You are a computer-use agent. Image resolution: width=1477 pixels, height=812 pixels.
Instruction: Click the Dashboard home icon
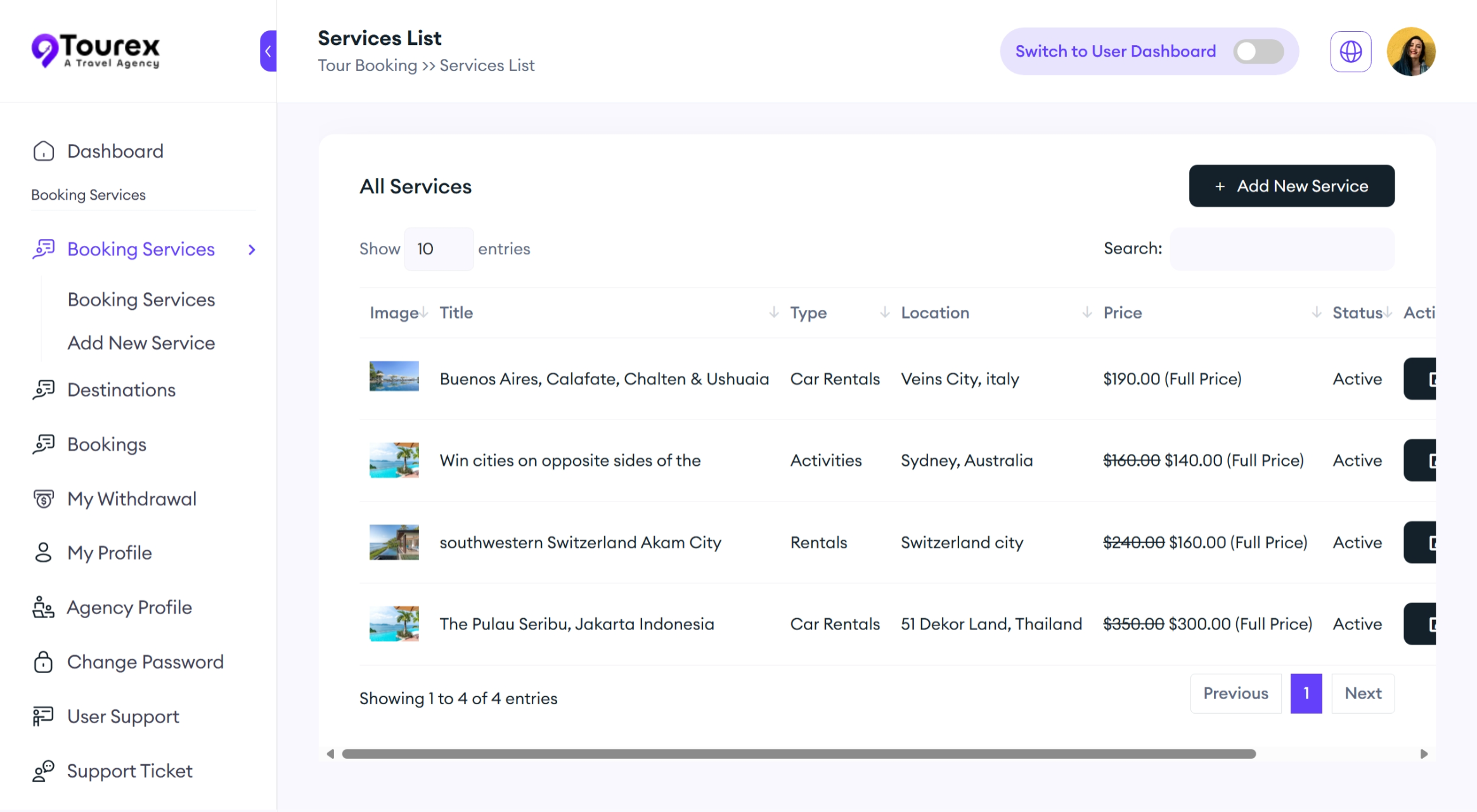(x=43, y=151)
